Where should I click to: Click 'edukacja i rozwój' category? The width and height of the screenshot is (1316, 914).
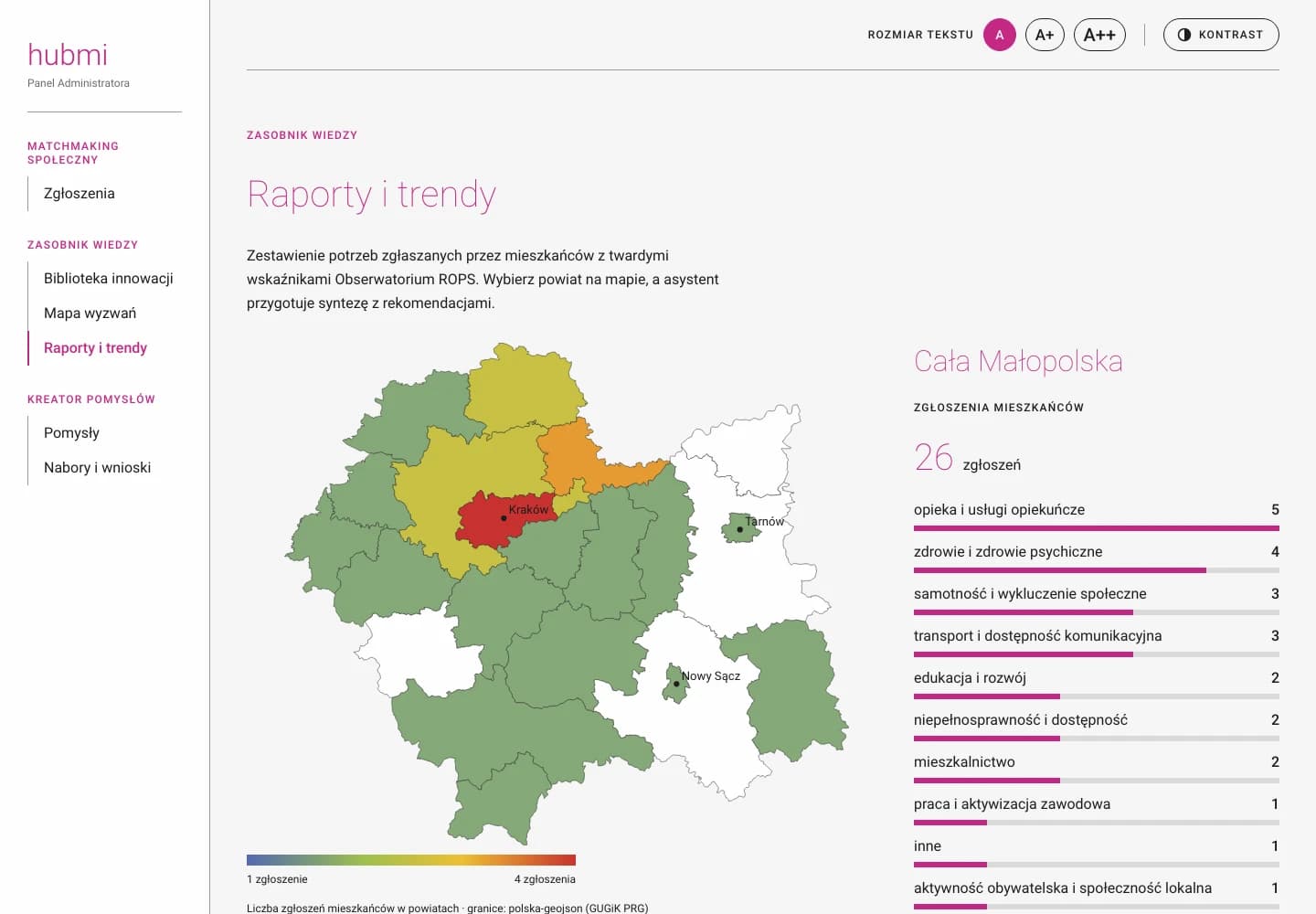(x=1097, y=684)
